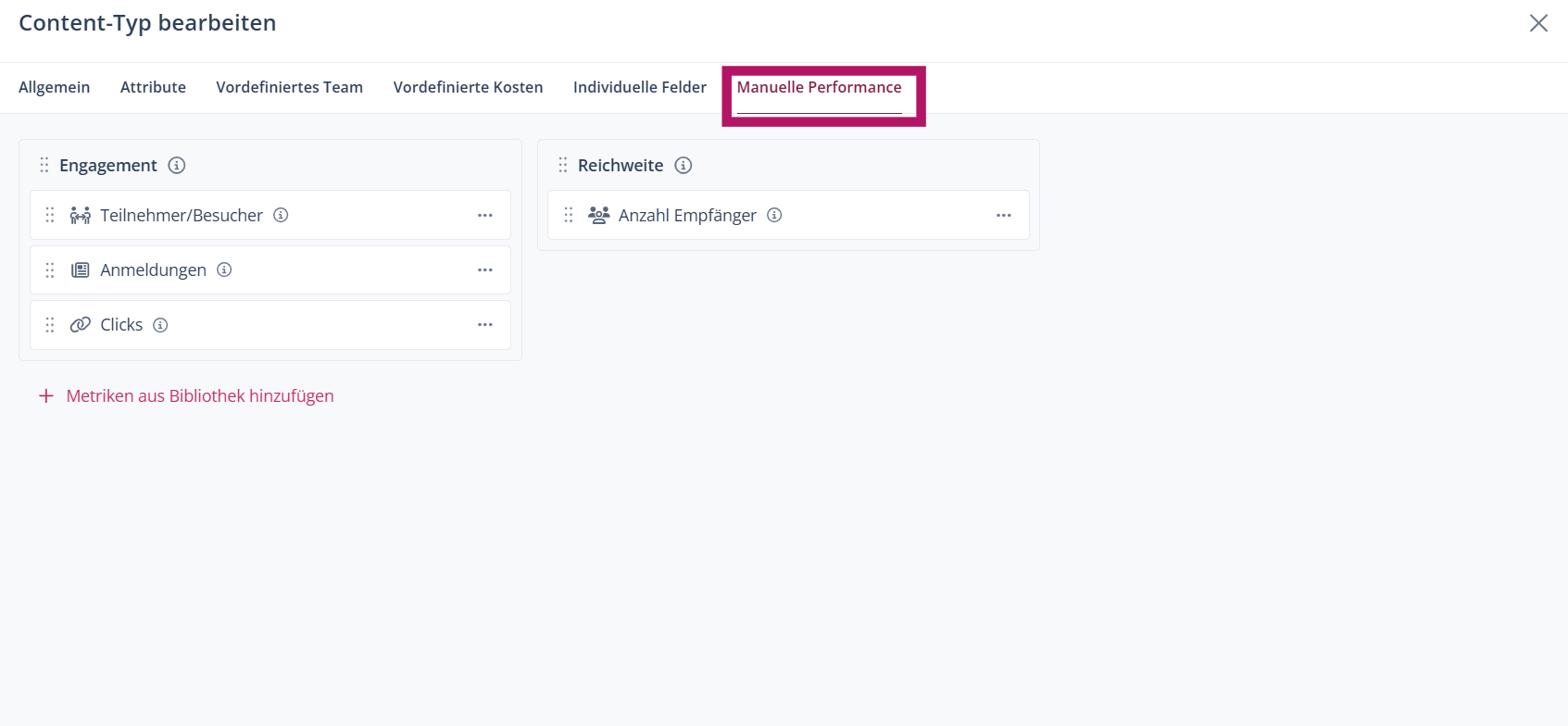Image resolution: width=1568 pixels, height=726 pixels.
Task: Select the Vordefinierte Kosten tab
Action: (x=468, y=87)
